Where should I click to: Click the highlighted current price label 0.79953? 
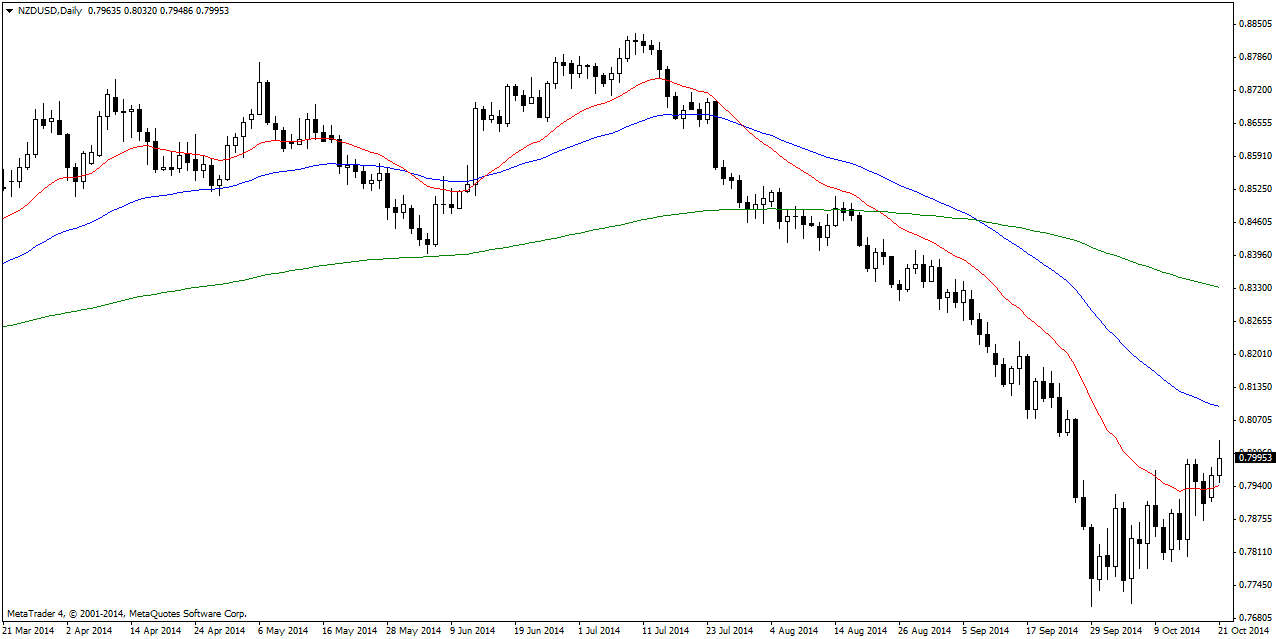click(1255, 457)
